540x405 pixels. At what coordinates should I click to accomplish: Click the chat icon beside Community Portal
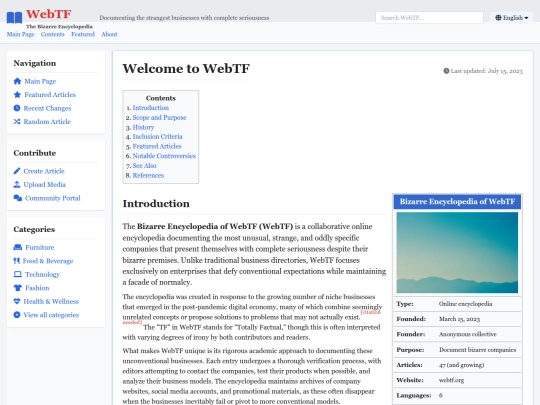[x=18, y=198]
